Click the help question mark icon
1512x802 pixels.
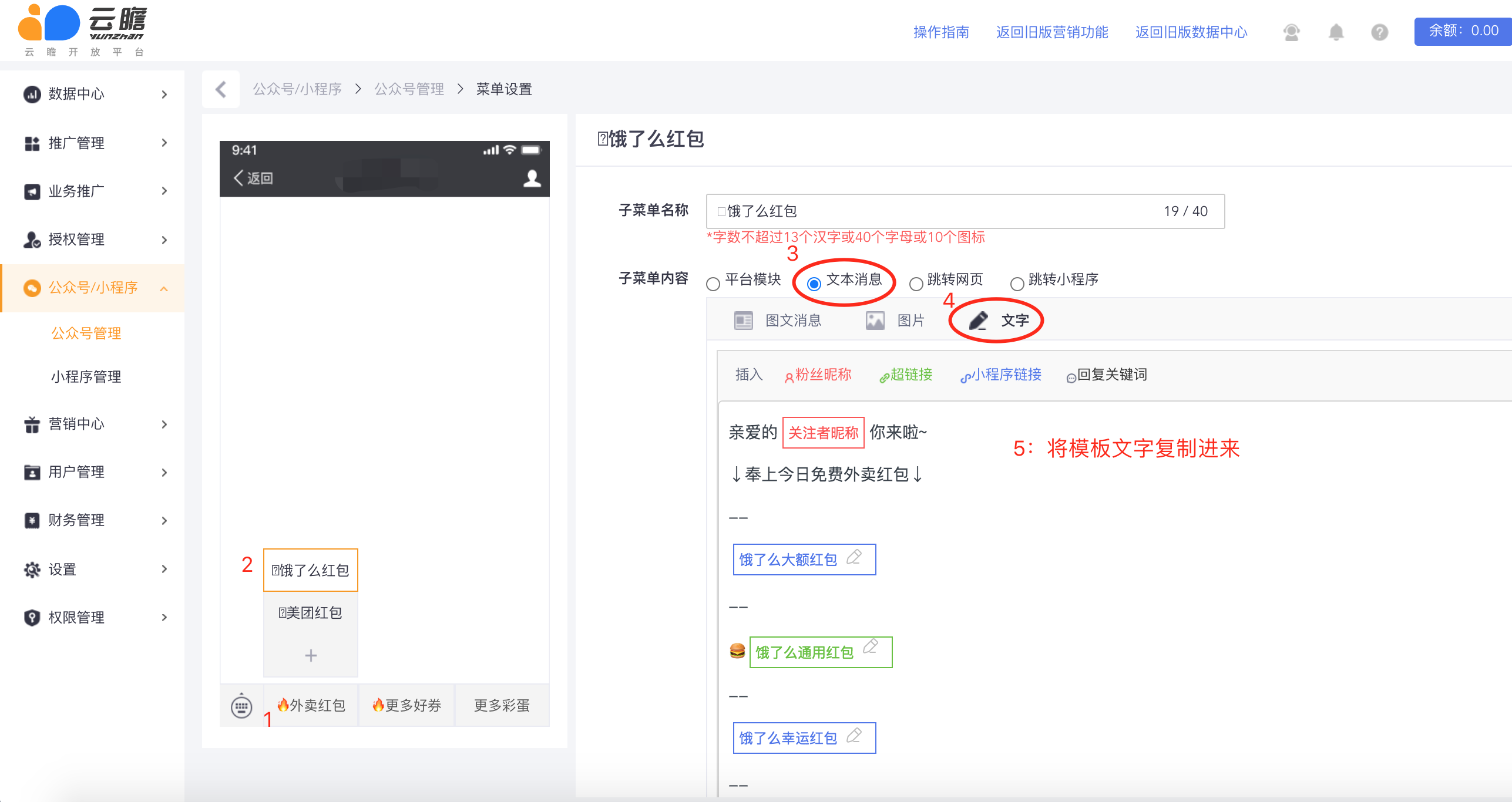pos(1379,32)
